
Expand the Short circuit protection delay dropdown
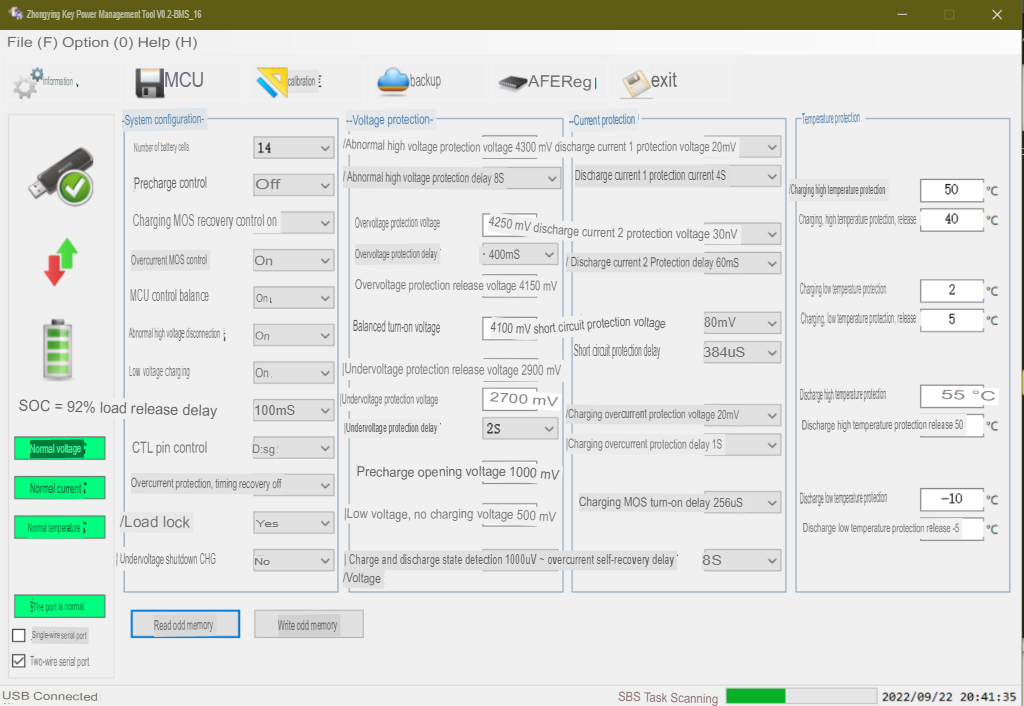point(741,352)
